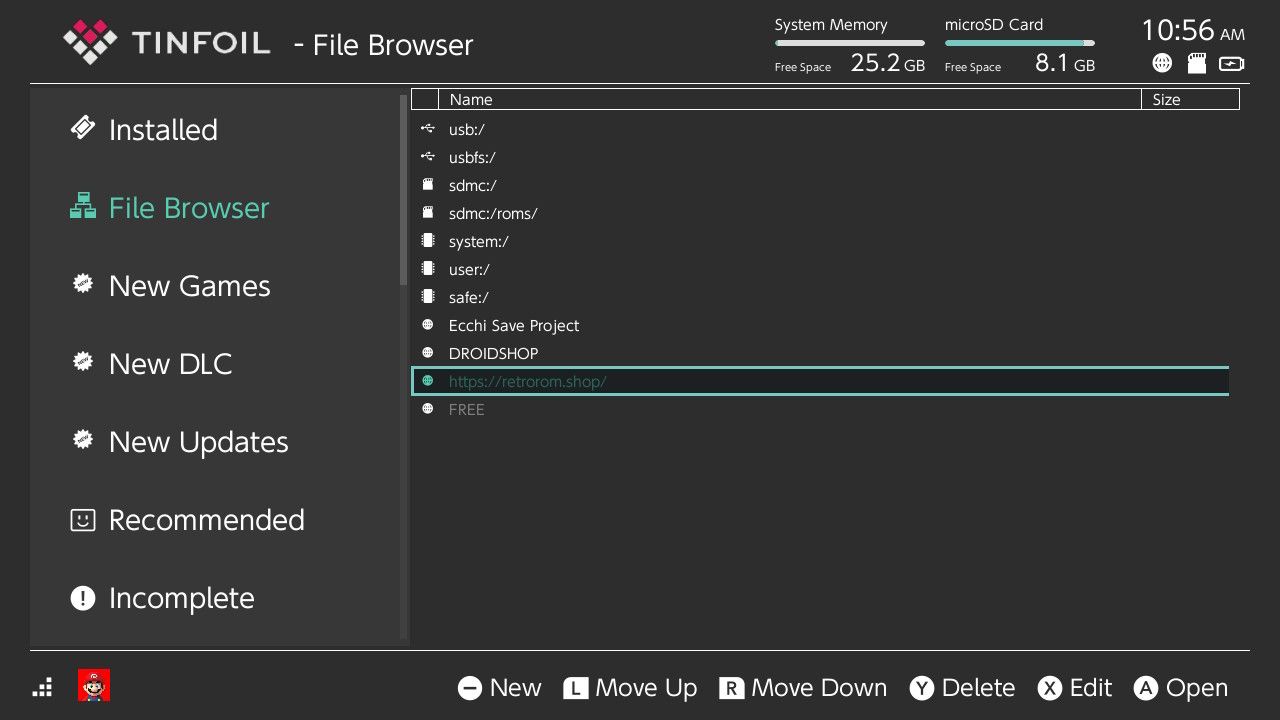Click the Recommended smiley icon
1280x720 pixels.
[83, 520]
